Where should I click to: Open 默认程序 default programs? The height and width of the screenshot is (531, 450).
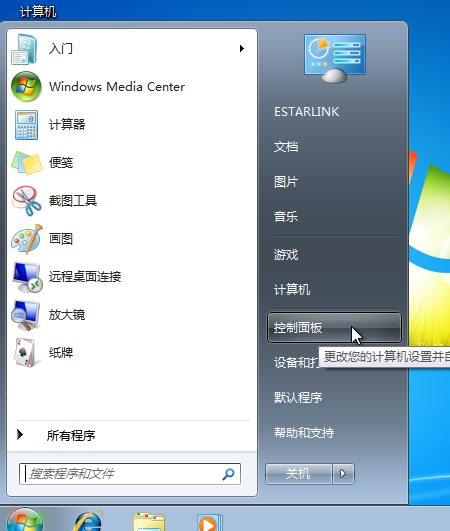tap(298, 398)
